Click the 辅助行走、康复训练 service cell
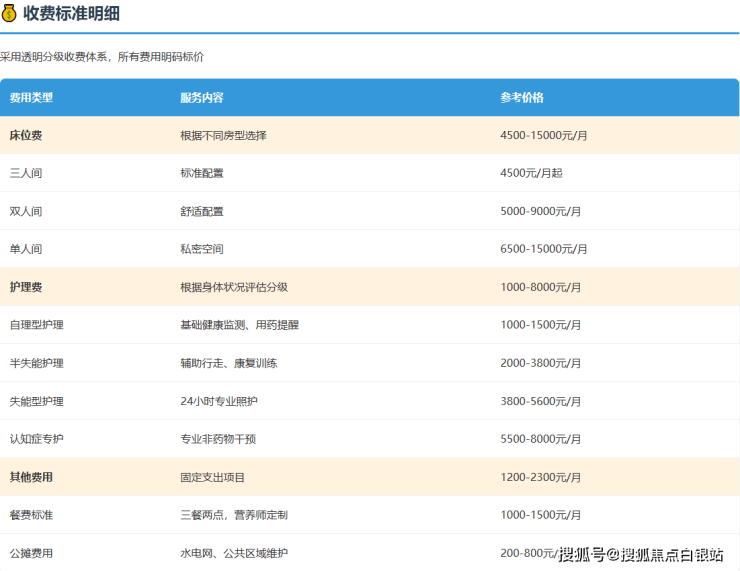This screenshot has width=740, height=571. click(228, 363)
